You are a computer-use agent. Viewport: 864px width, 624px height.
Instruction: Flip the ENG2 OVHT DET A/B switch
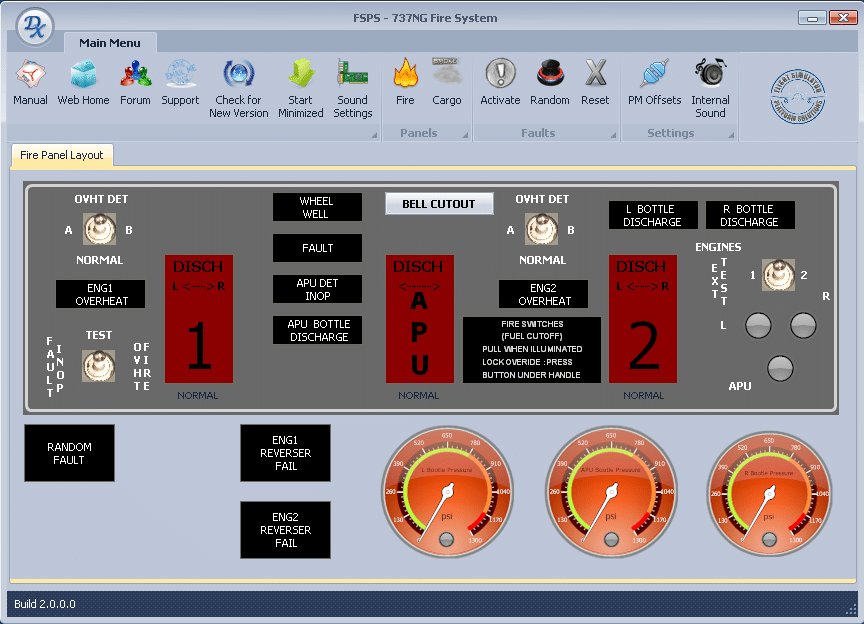coord(543,230)
